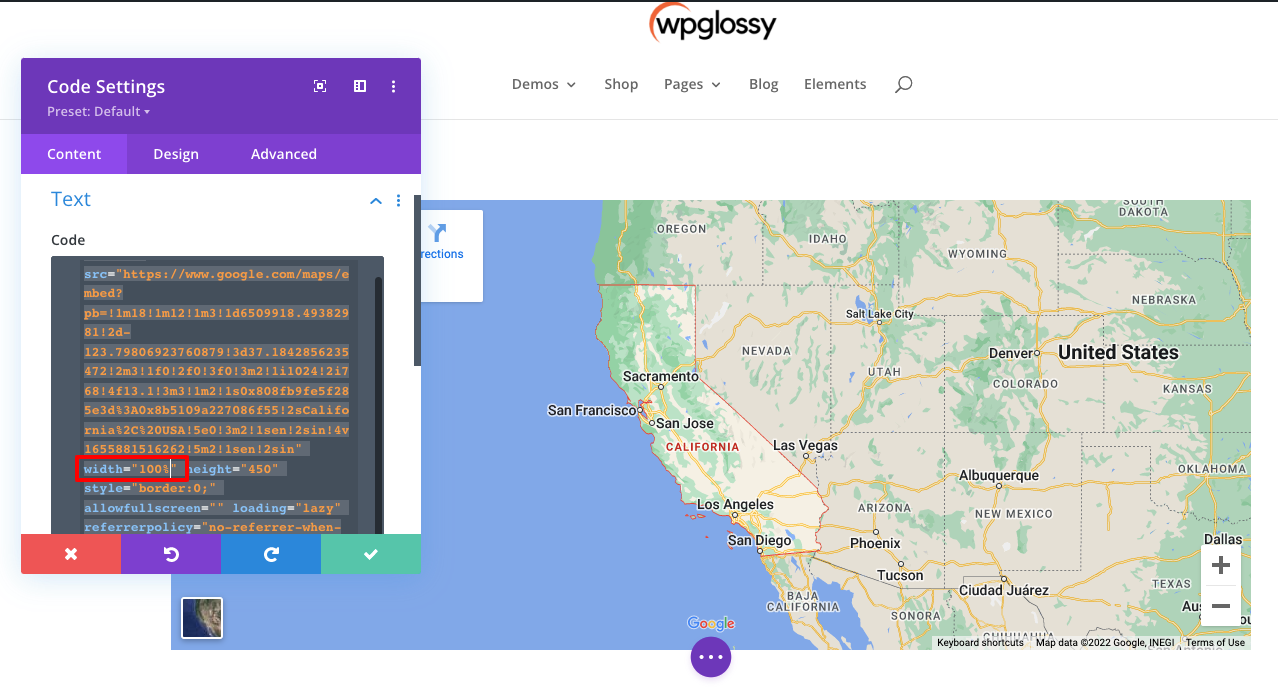Open Code Settings more options menu

394,86
